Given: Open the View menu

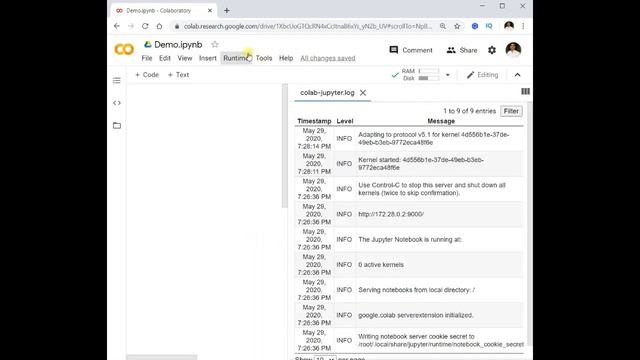Looking at the screenshot, I should (184, 58).
